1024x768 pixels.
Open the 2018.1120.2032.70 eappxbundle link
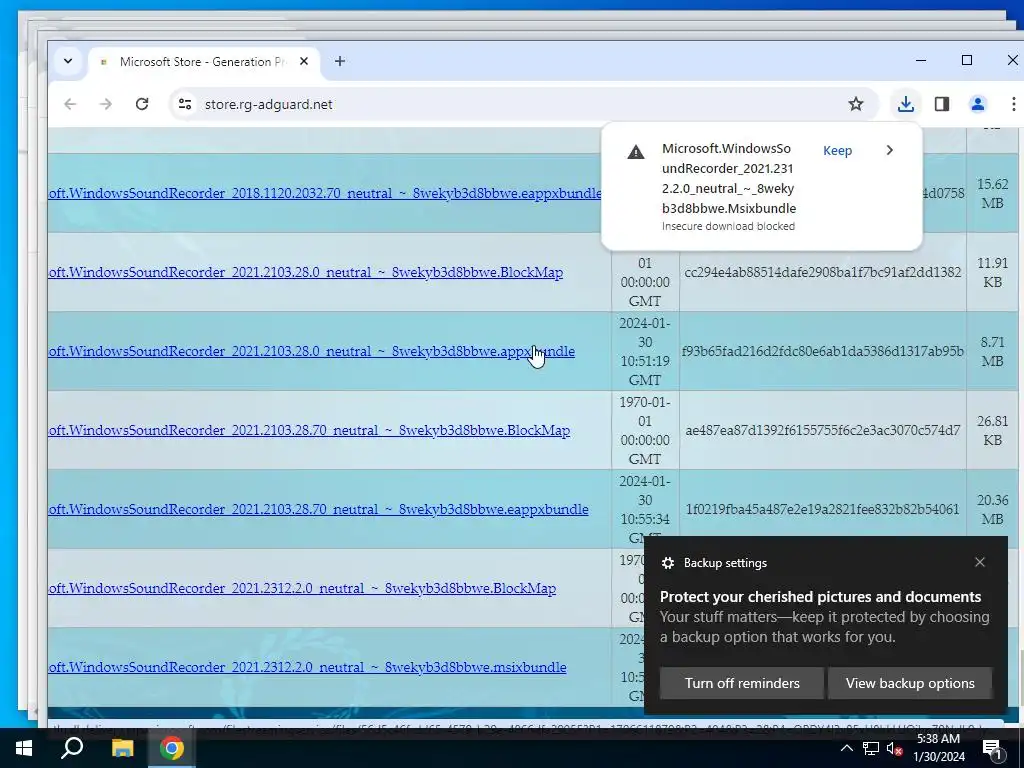tap(325, 193)
